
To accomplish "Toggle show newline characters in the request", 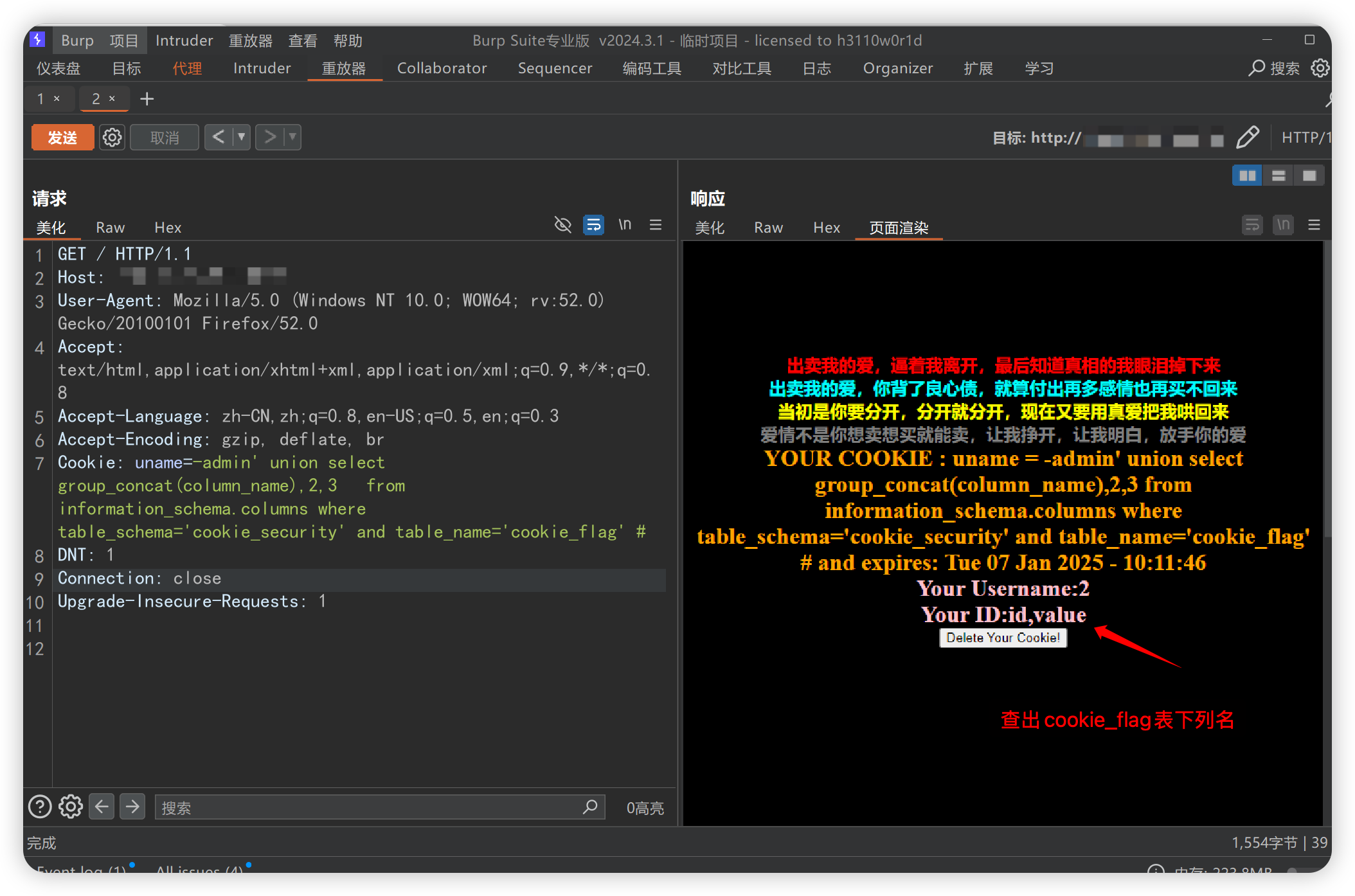I will click(x=625, y=225).
